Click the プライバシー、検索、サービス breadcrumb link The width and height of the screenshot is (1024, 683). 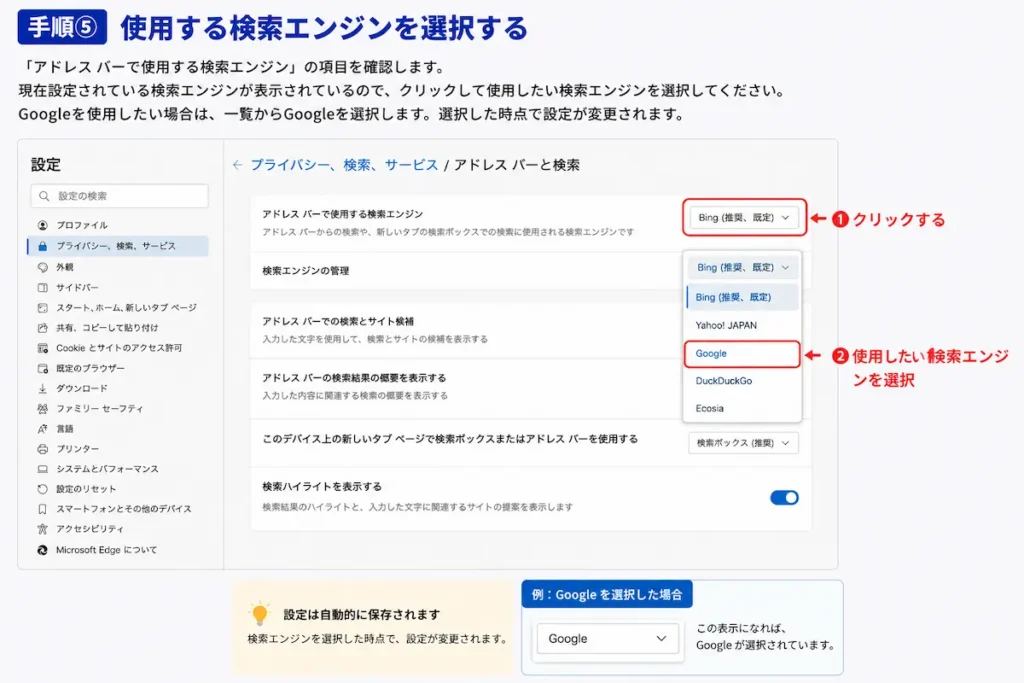(x=344, y=165)
